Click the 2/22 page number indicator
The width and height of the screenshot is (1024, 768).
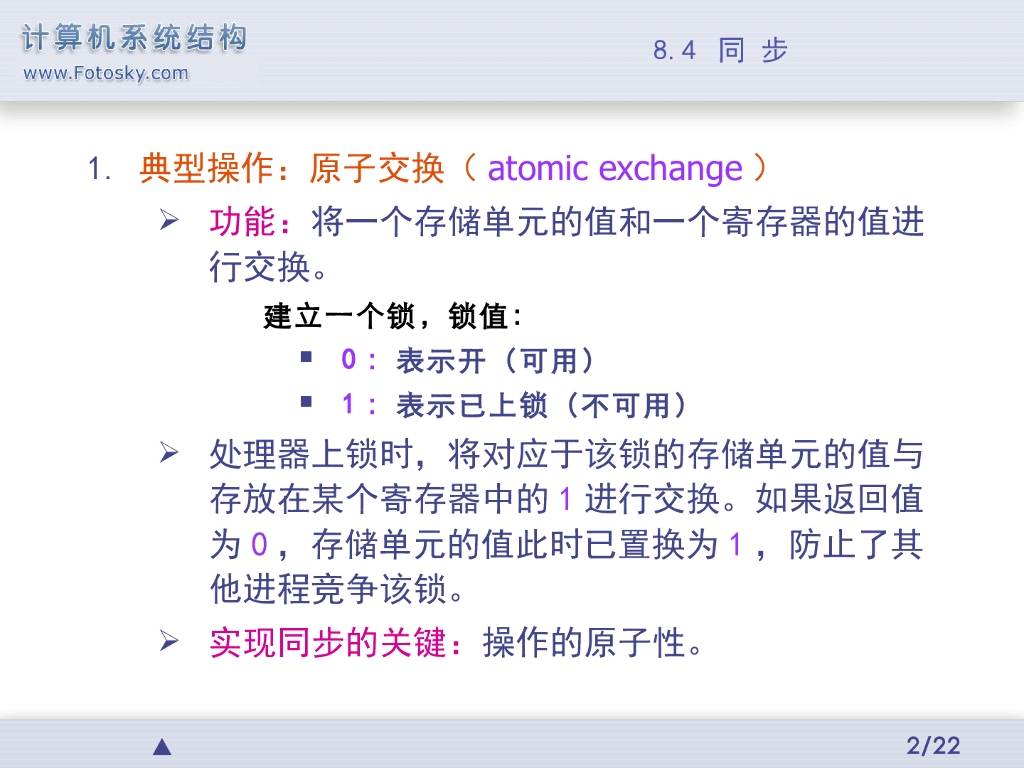tap(932, 745)
